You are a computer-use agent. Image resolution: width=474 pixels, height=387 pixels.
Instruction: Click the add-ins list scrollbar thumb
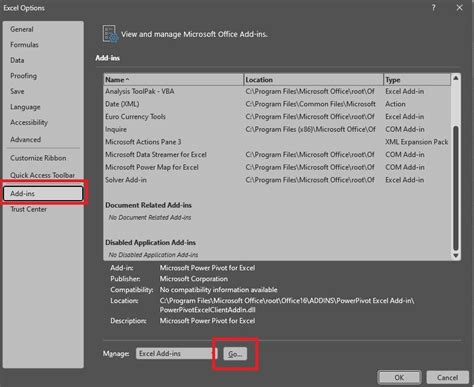(x=456, y=188)
